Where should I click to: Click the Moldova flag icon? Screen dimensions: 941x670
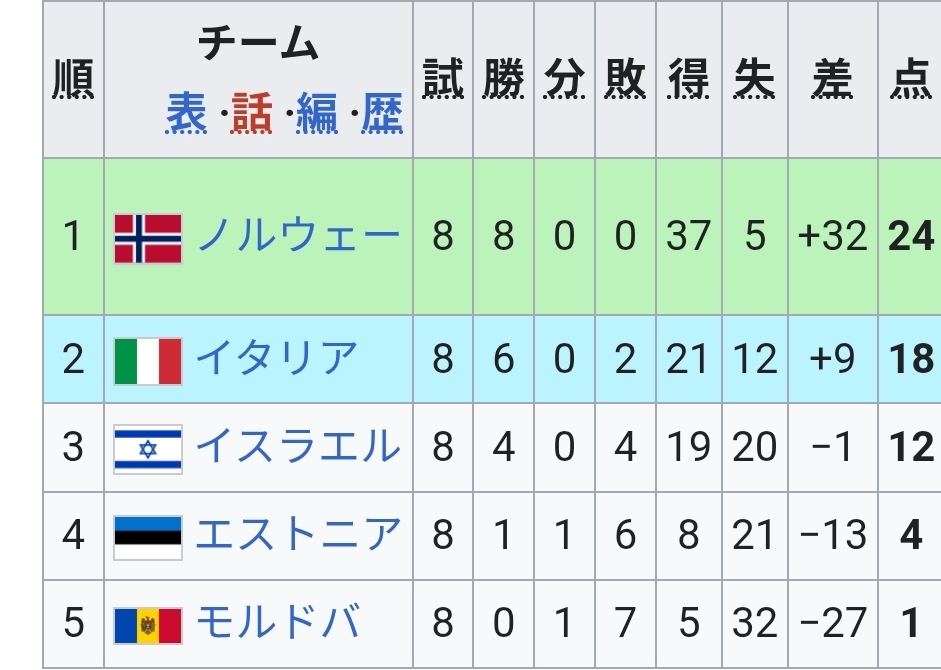tap(148, 625)
